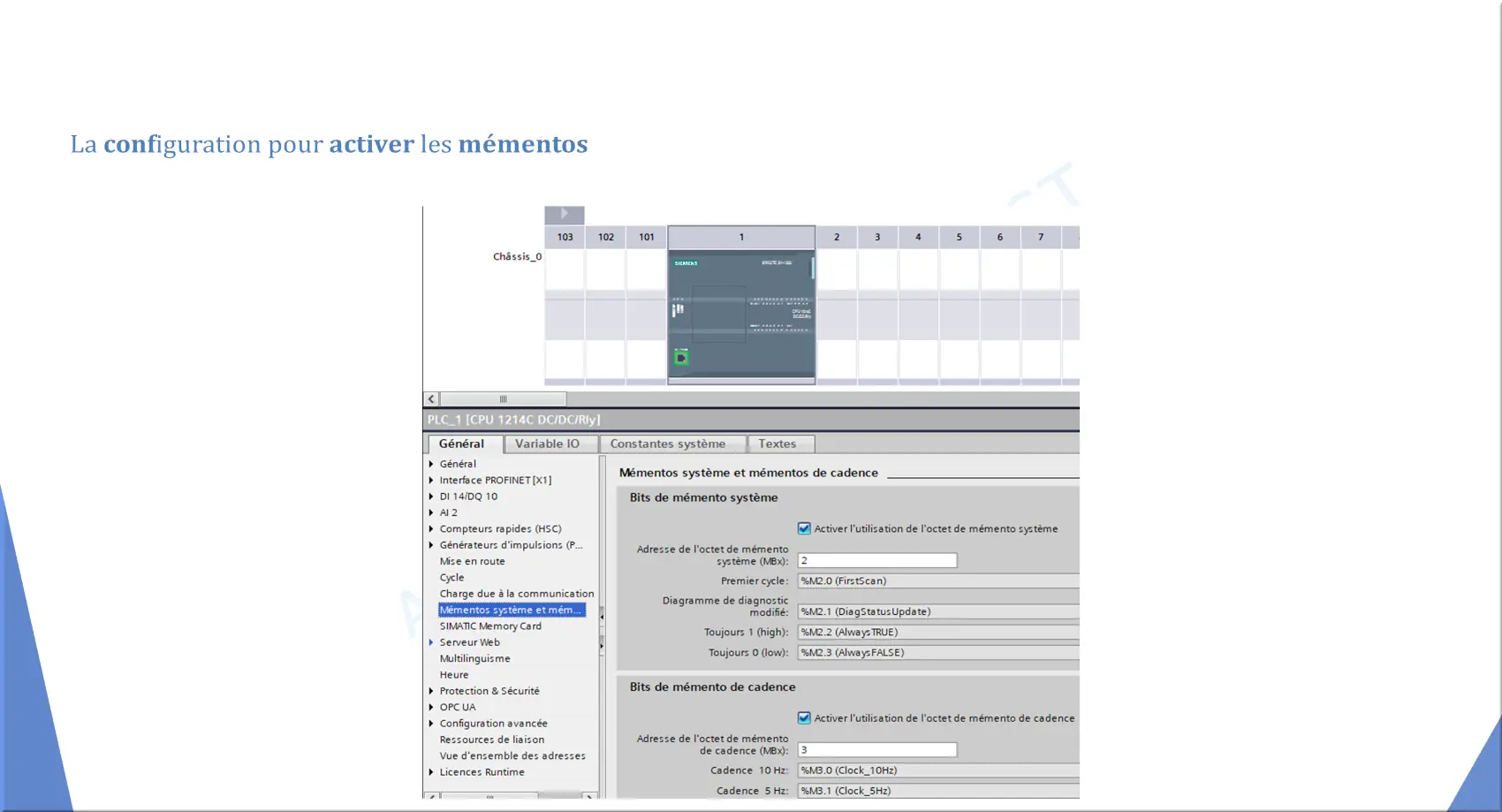Expand Générateurs d'impulsions node
Screen dimensions: 1502x812
431,545
